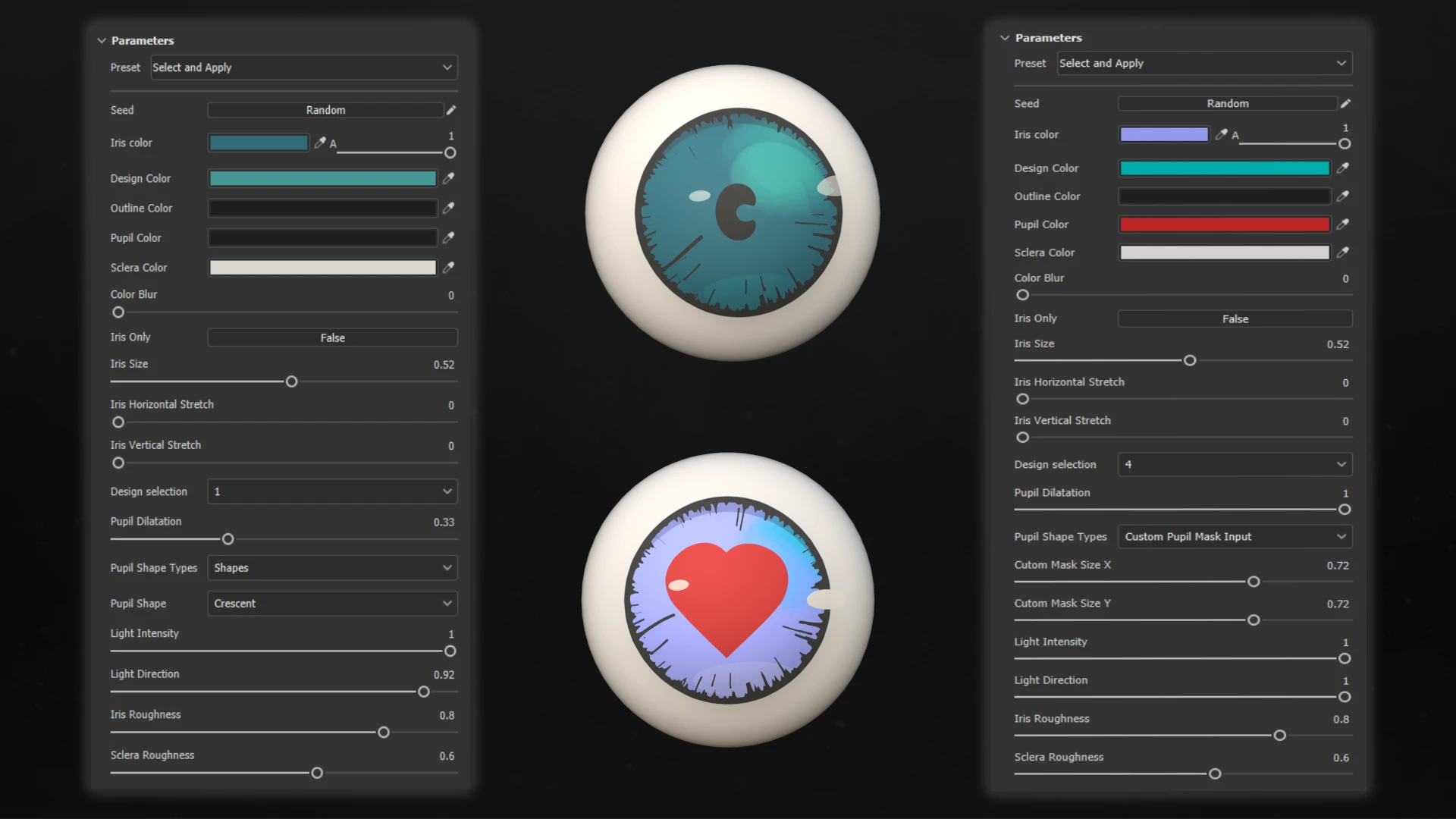Click left panel Design Color swatch

click(x=323, y=178)
